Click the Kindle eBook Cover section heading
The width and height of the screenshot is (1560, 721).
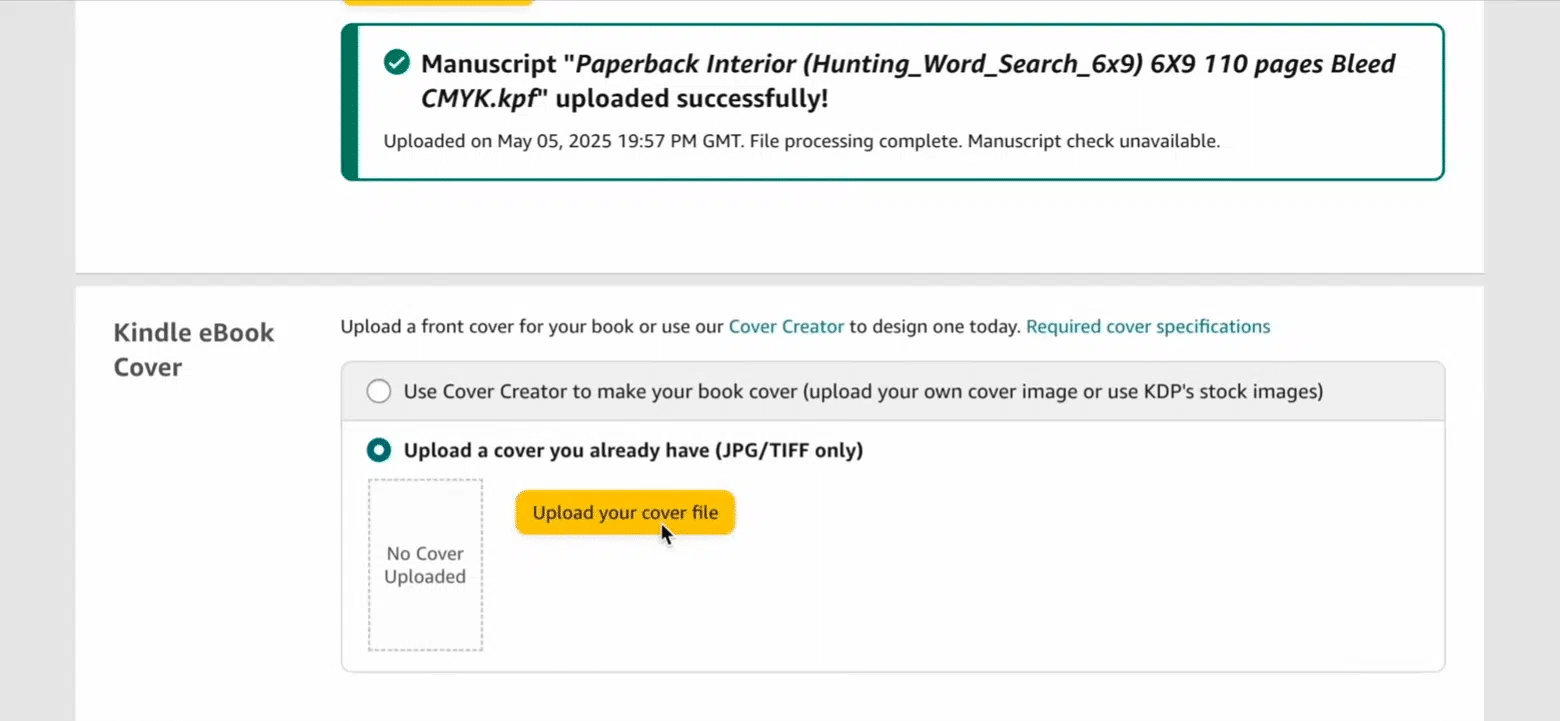click(193, 349)
